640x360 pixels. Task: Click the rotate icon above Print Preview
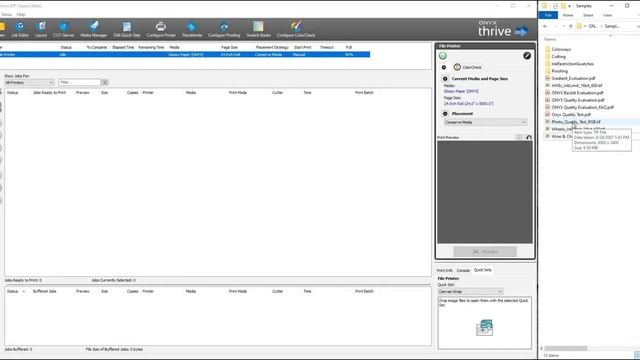(529, 137)
